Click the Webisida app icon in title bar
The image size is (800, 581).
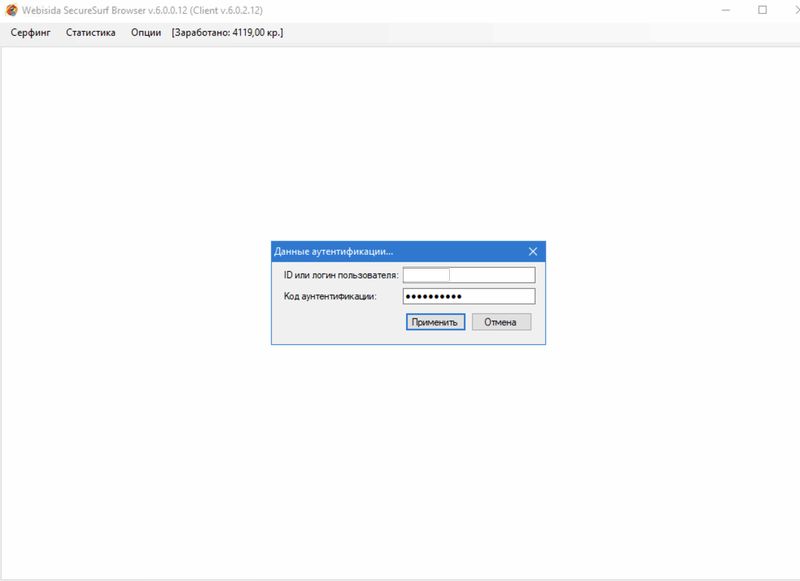[x=11, y=10]
